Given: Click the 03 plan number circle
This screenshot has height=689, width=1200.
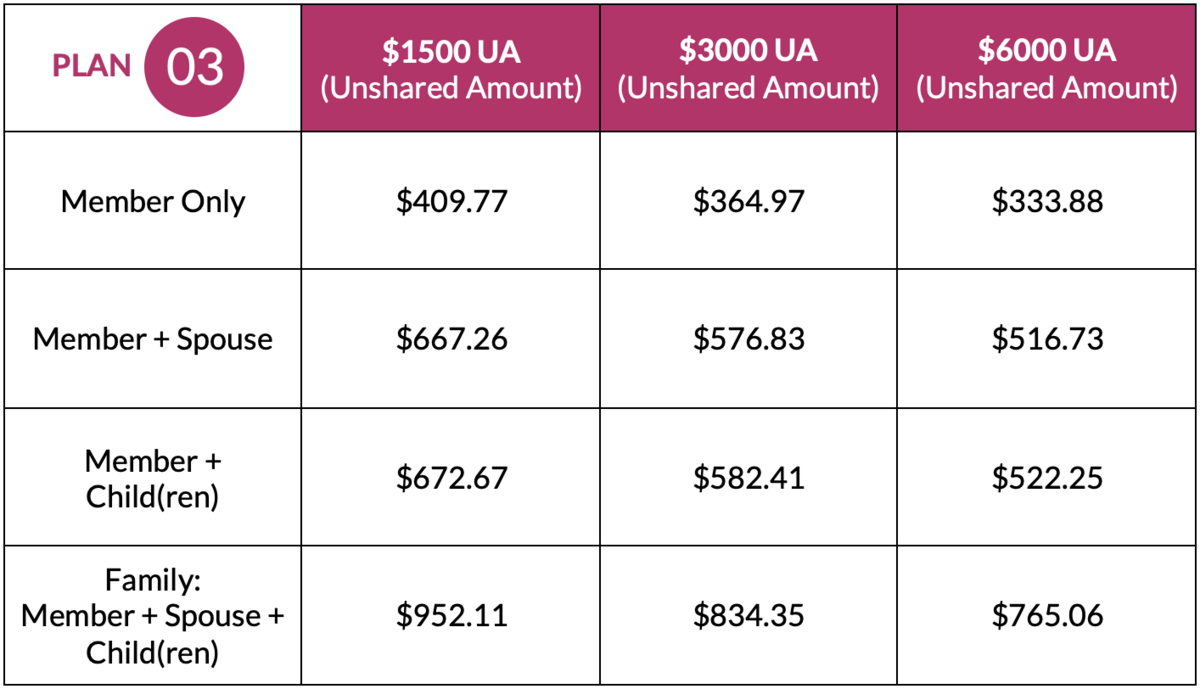Looking at the screenshot, I should (195, 67).
